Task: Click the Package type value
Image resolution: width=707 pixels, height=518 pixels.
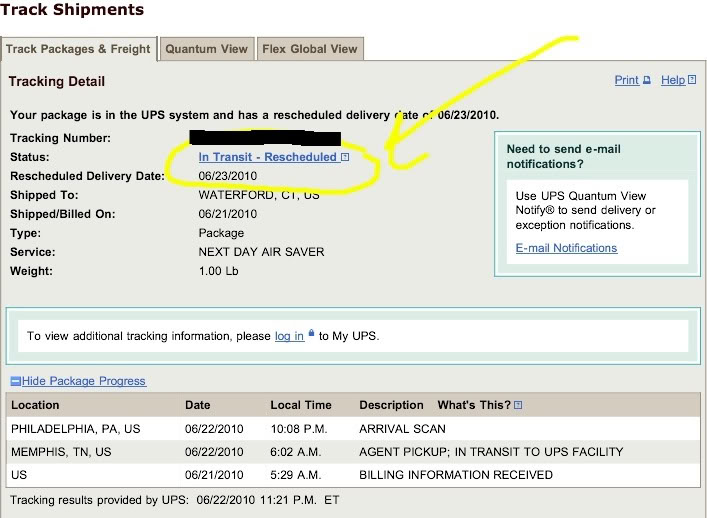Action: [221, 233]
